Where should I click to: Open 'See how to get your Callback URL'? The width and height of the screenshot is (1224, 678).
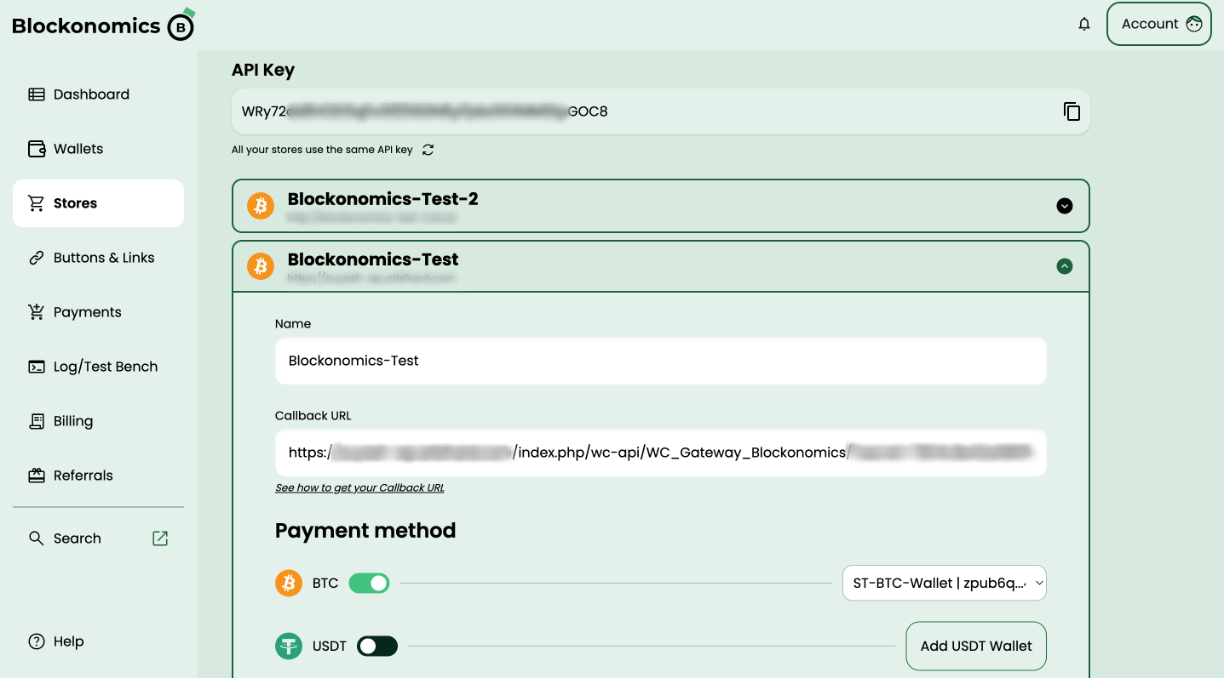pyautogui.click(x=360, y=488)
